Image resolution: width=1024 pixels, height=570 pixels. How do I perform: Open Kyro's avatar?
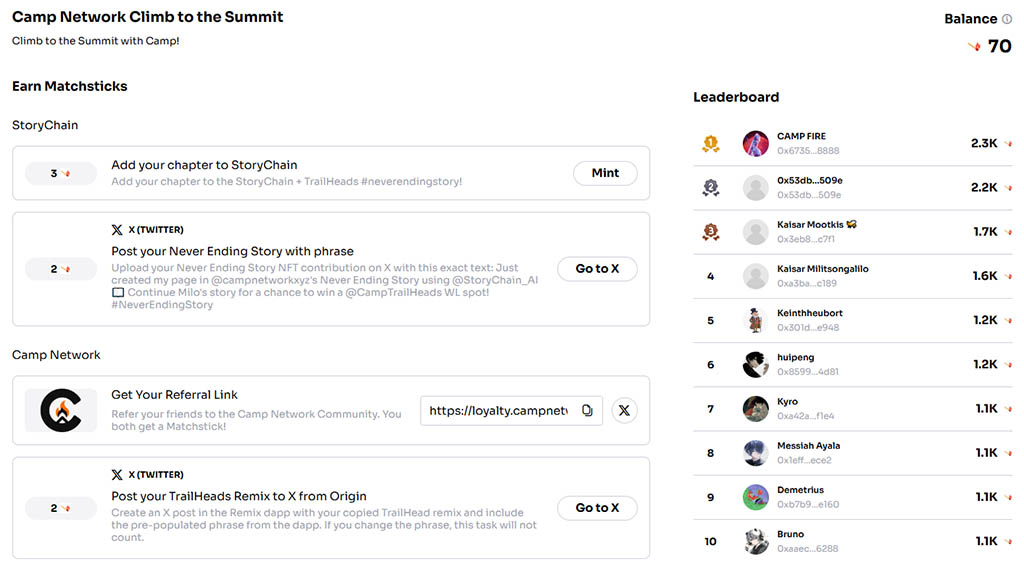756,409
